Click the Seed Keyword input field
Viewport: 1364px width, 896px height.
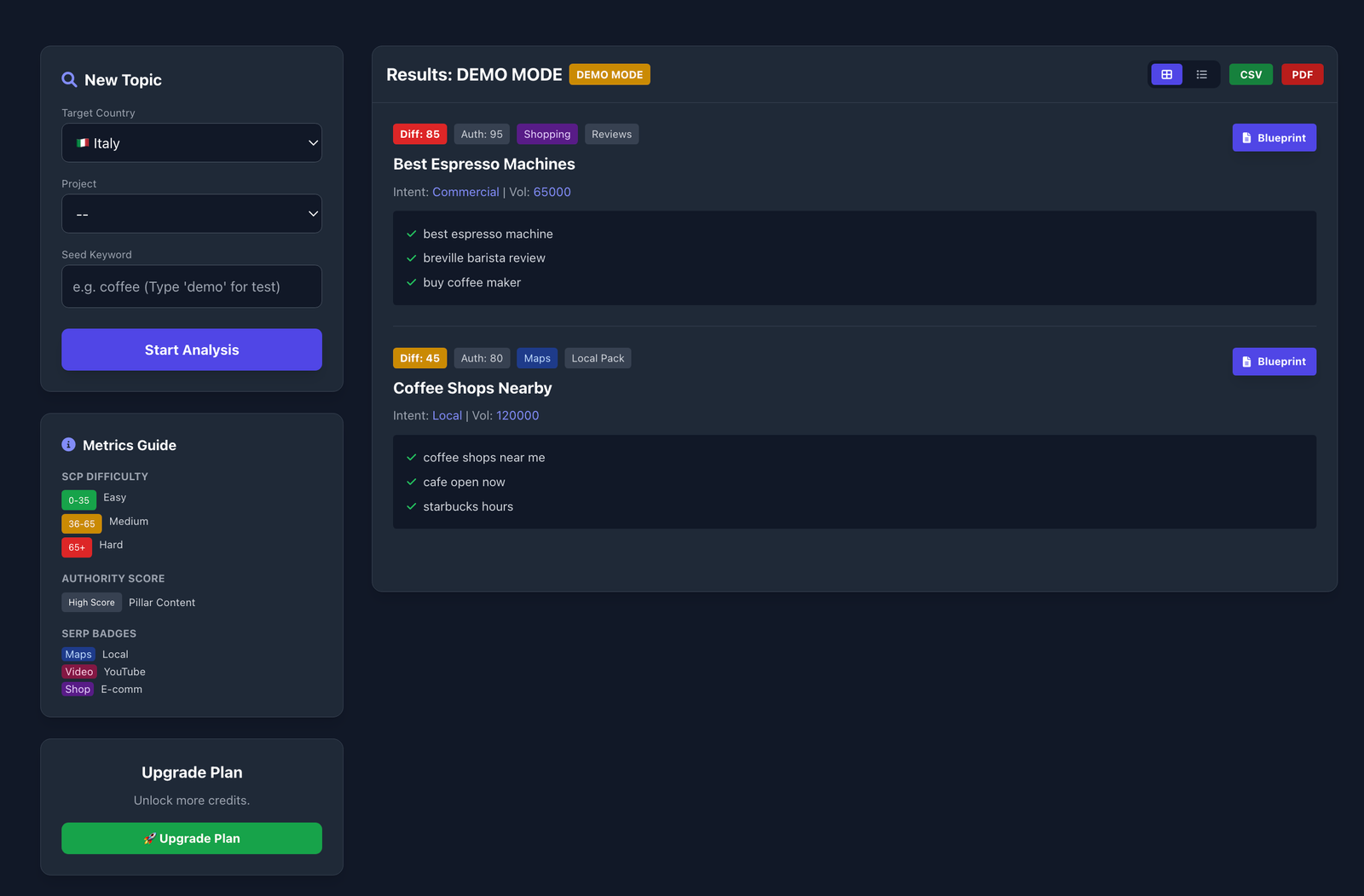click(x=191, y=286)
